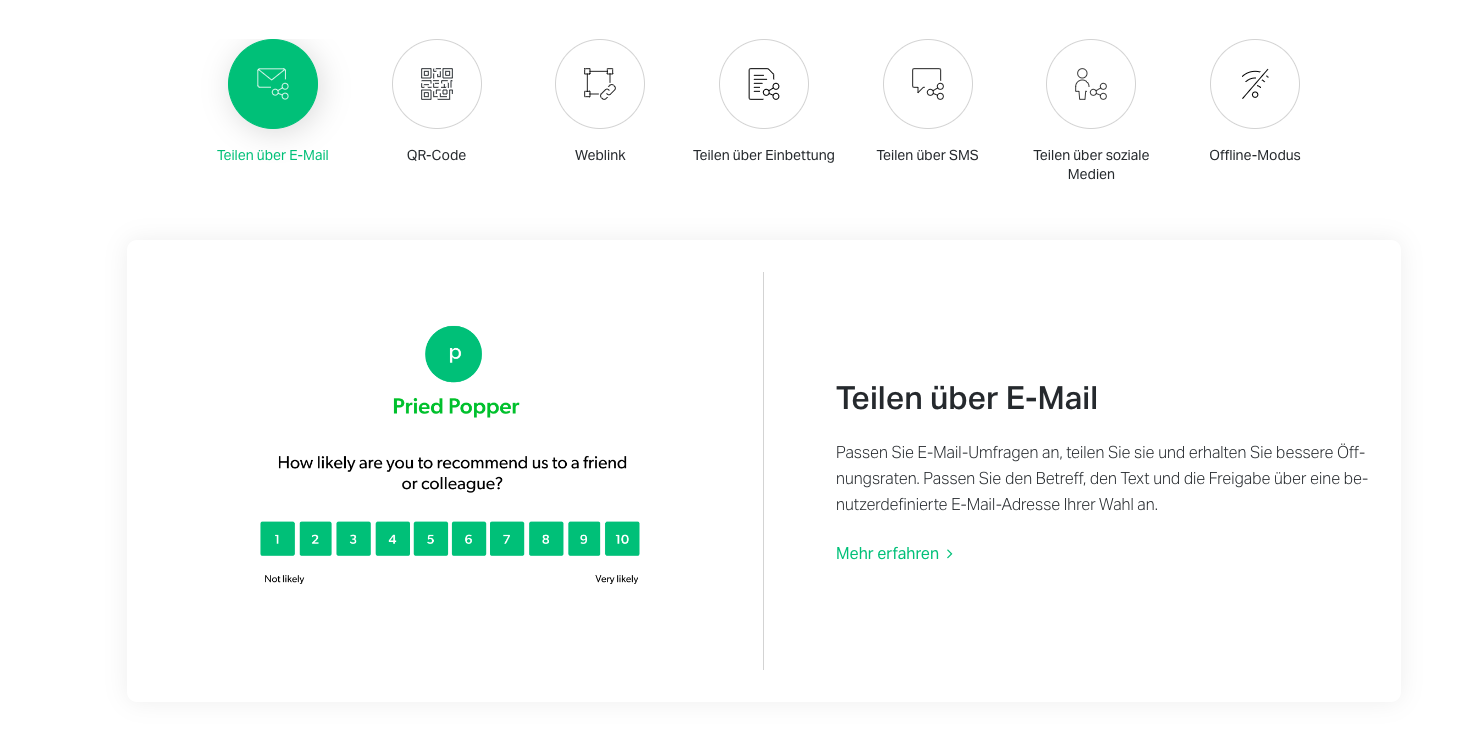Rate 1 on the recommendation scale
1481x749 pixels.
click(x=277, y=539)
